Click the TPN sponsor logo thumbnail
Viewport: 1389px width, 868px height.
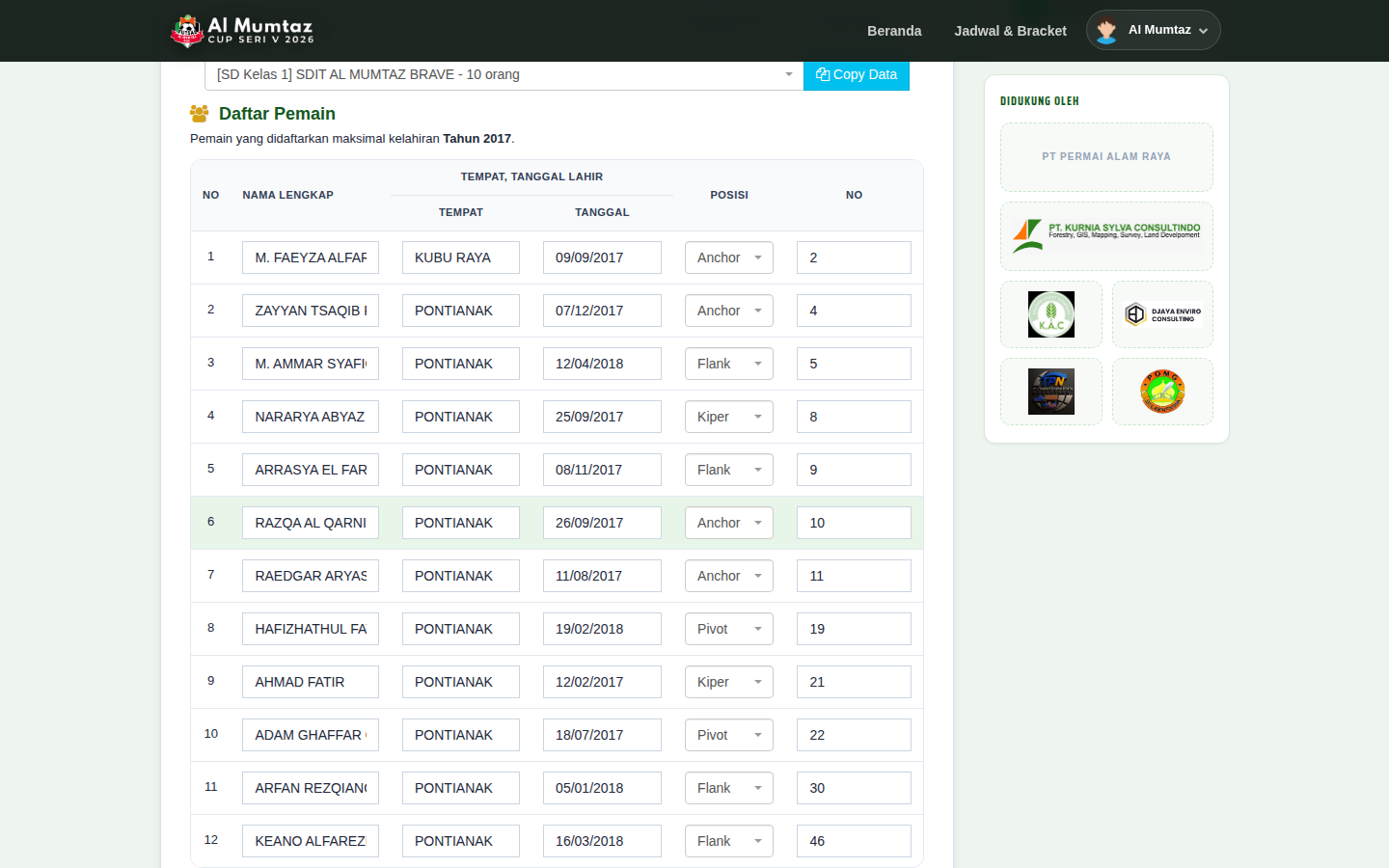click(1051, 392)
